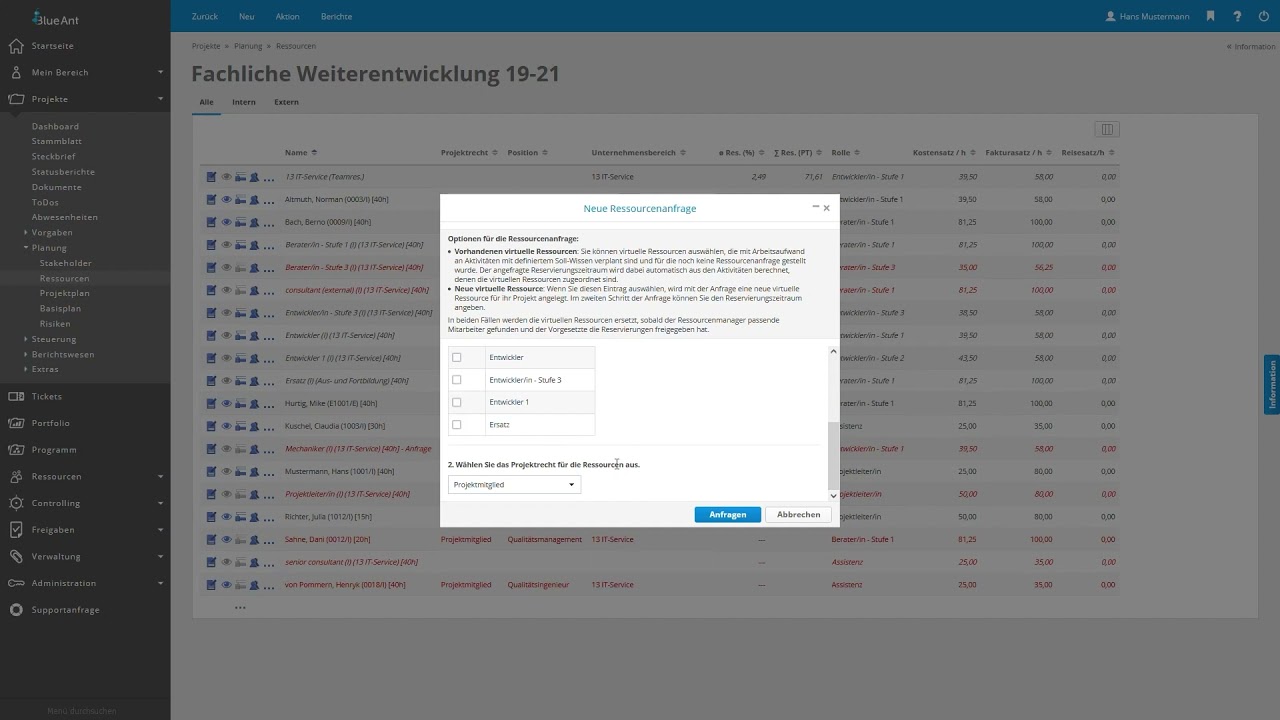Select Entwickler 1 checkbox in list
Screen dimensions: 1280x720
(x=457, y=402)
